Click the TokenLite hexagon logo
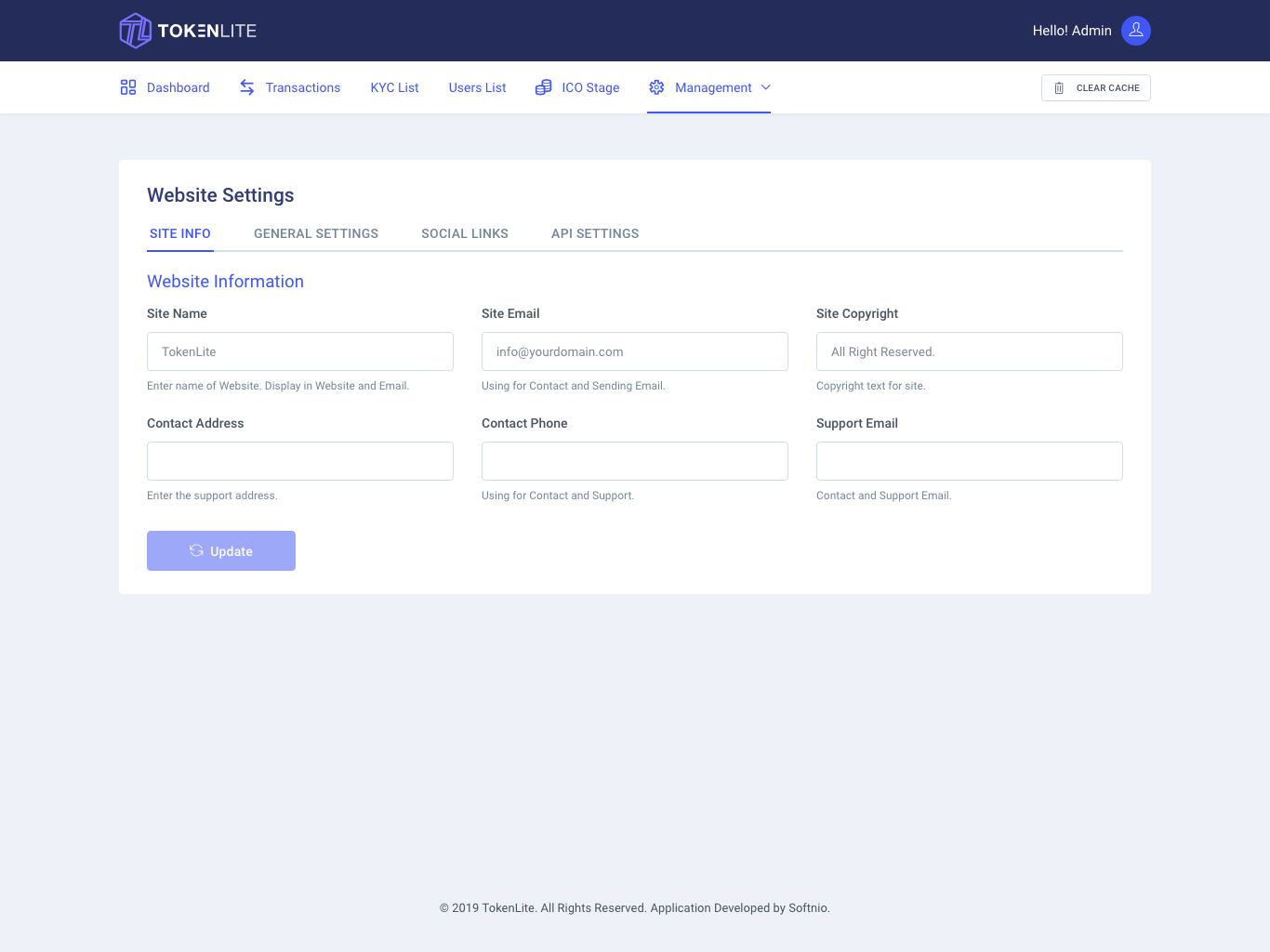Image resolution: width=1270 pixels, height=952 pixels. [x=135, y=30]
